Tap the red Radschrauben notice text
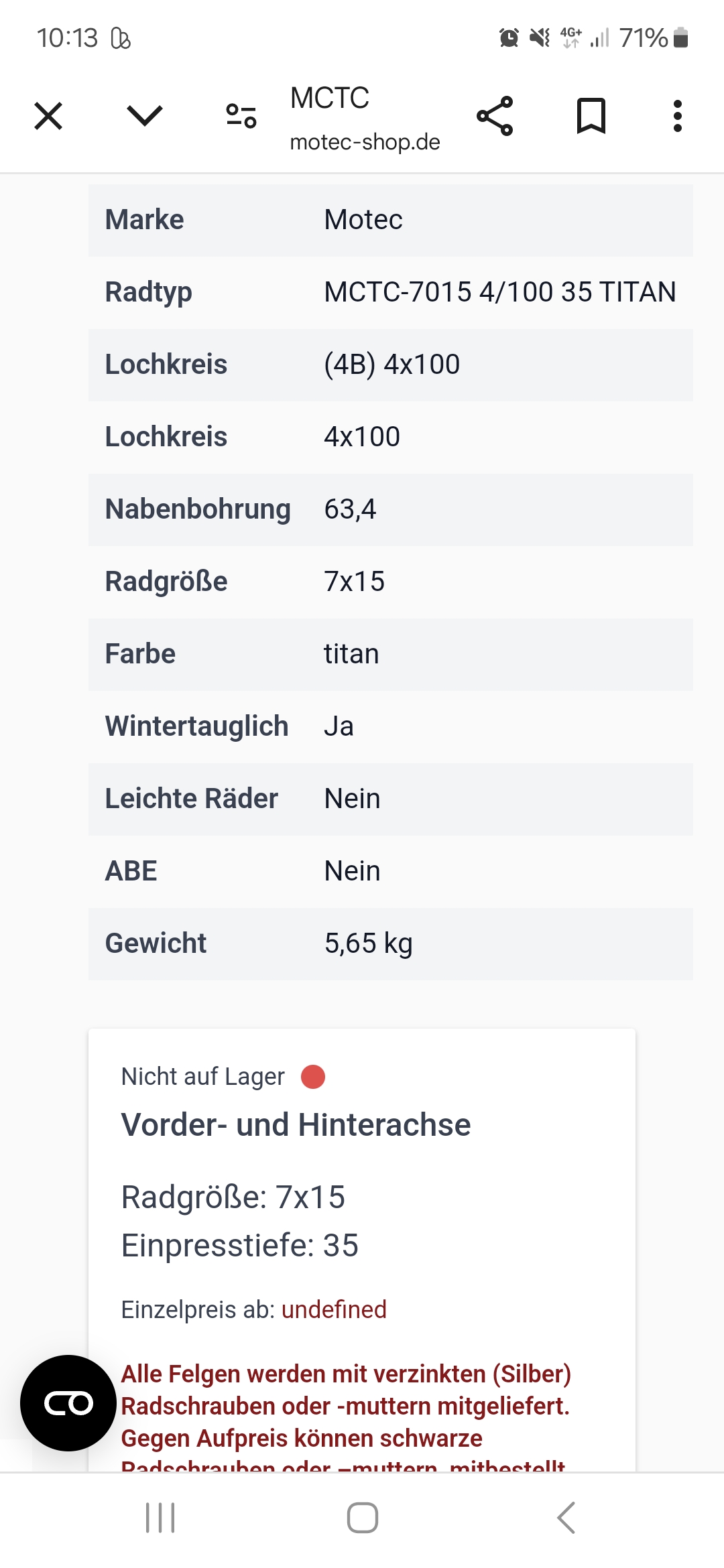 click(x=346, y=1415)
